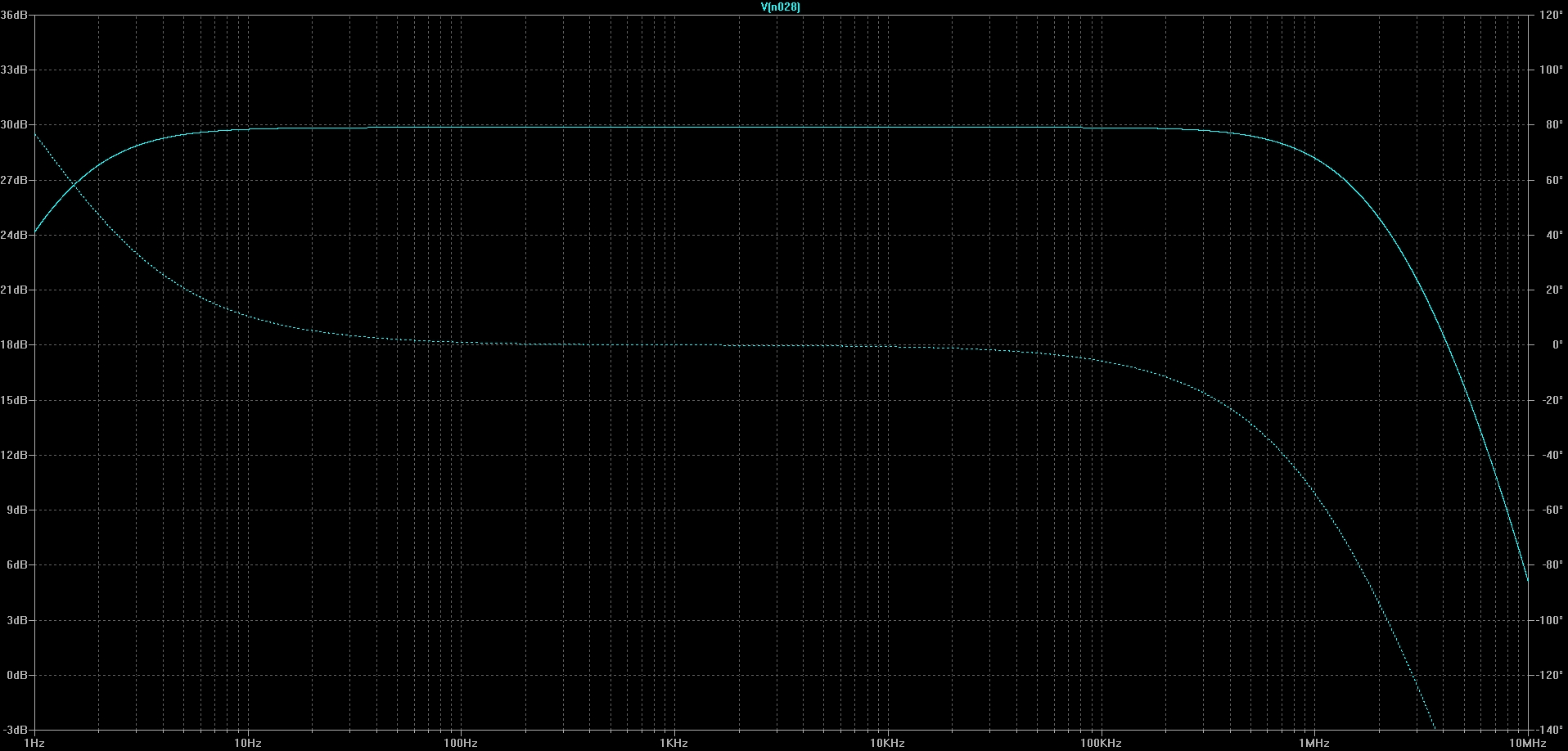Click the -120° phase axis label
1568x751 pixels.
tap(1550, 675)
